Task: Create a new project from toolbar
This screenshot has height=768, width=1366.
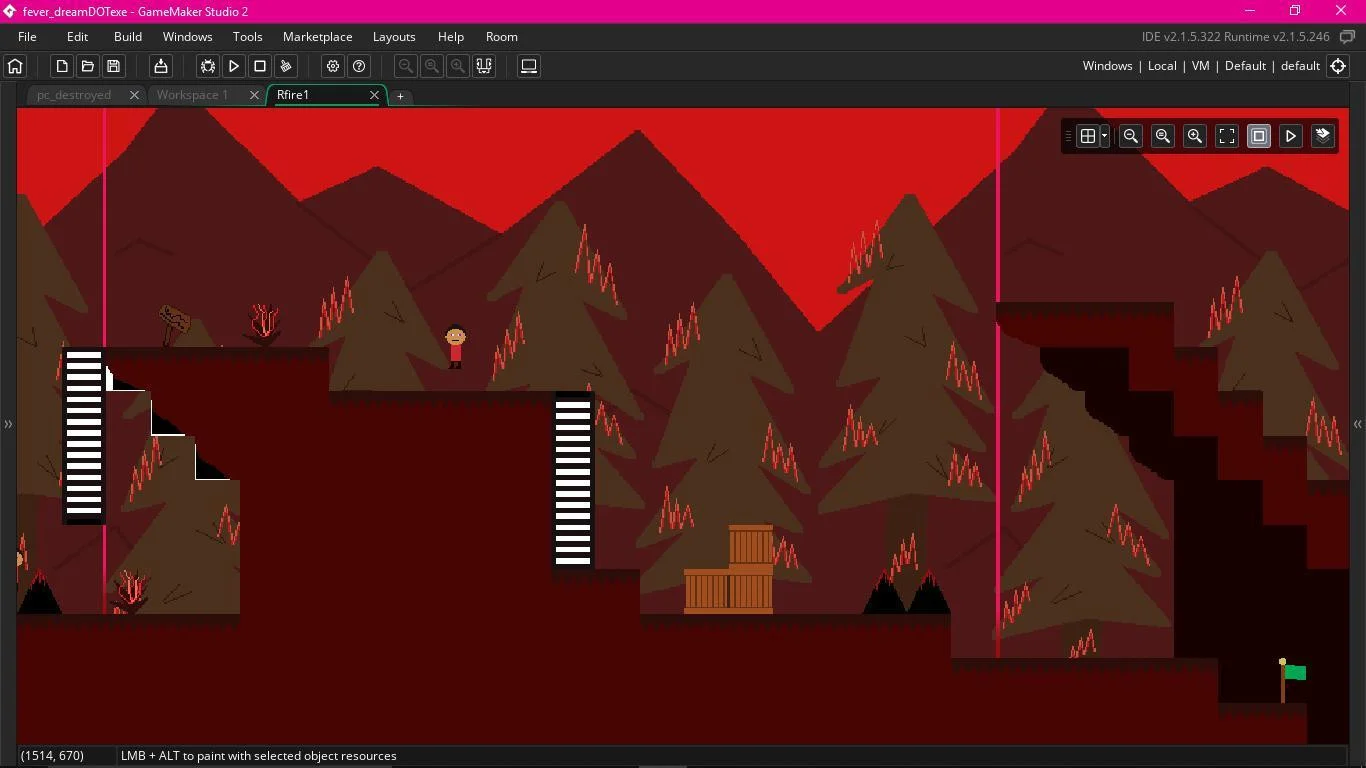Action: [x=62, y=66]
